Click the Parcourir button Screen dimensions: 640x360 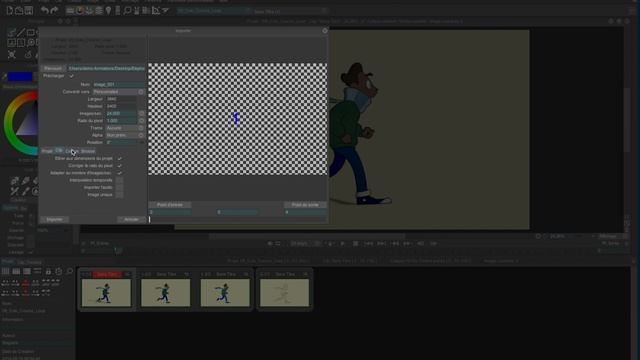[53, 69]
